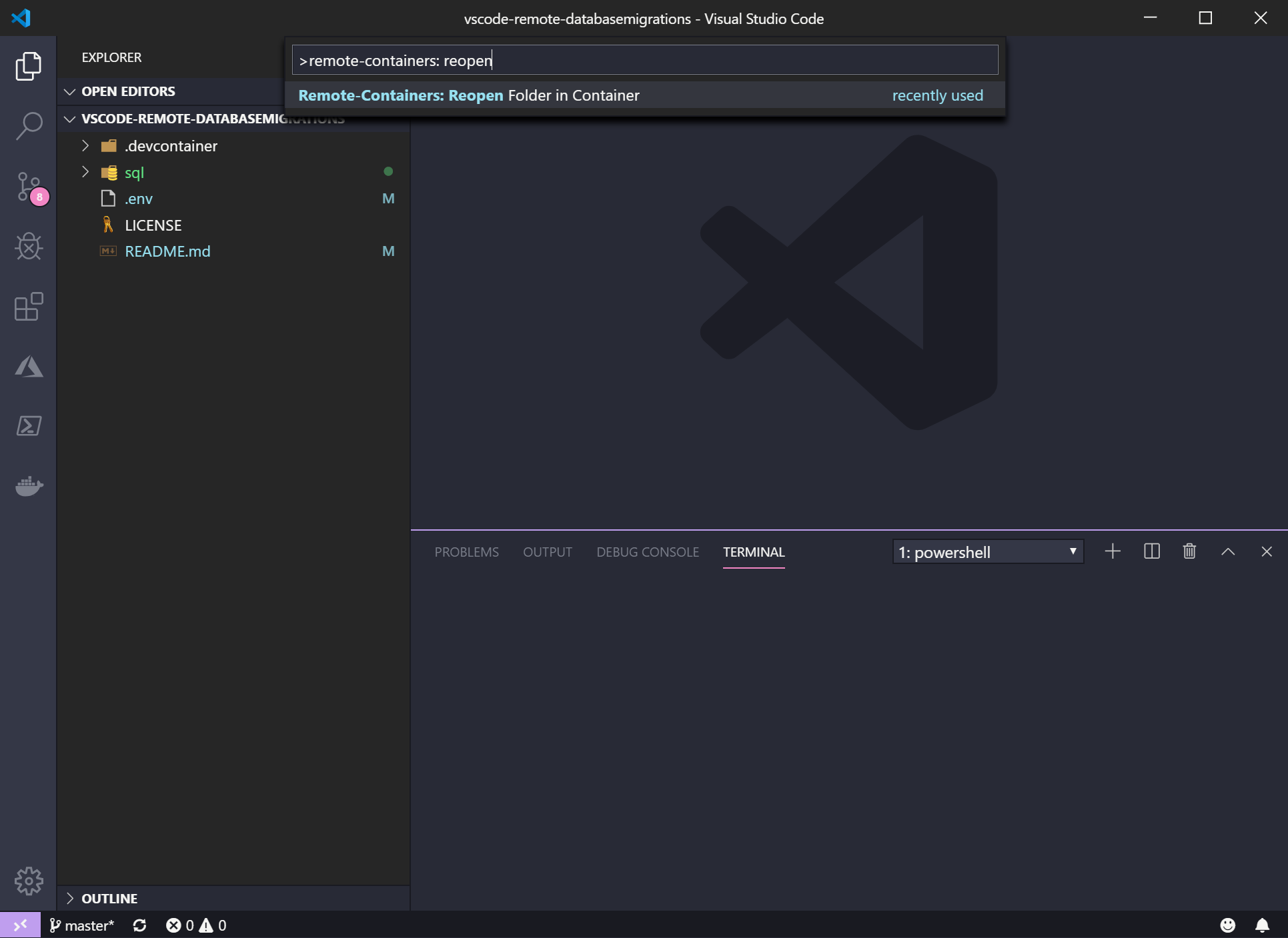Open the Search view in activity bar

(29, 125)
